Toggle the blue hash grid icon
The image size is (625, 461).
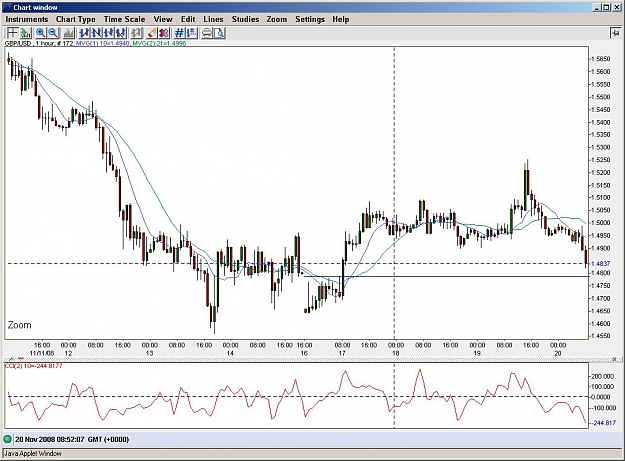pos(180,33)
